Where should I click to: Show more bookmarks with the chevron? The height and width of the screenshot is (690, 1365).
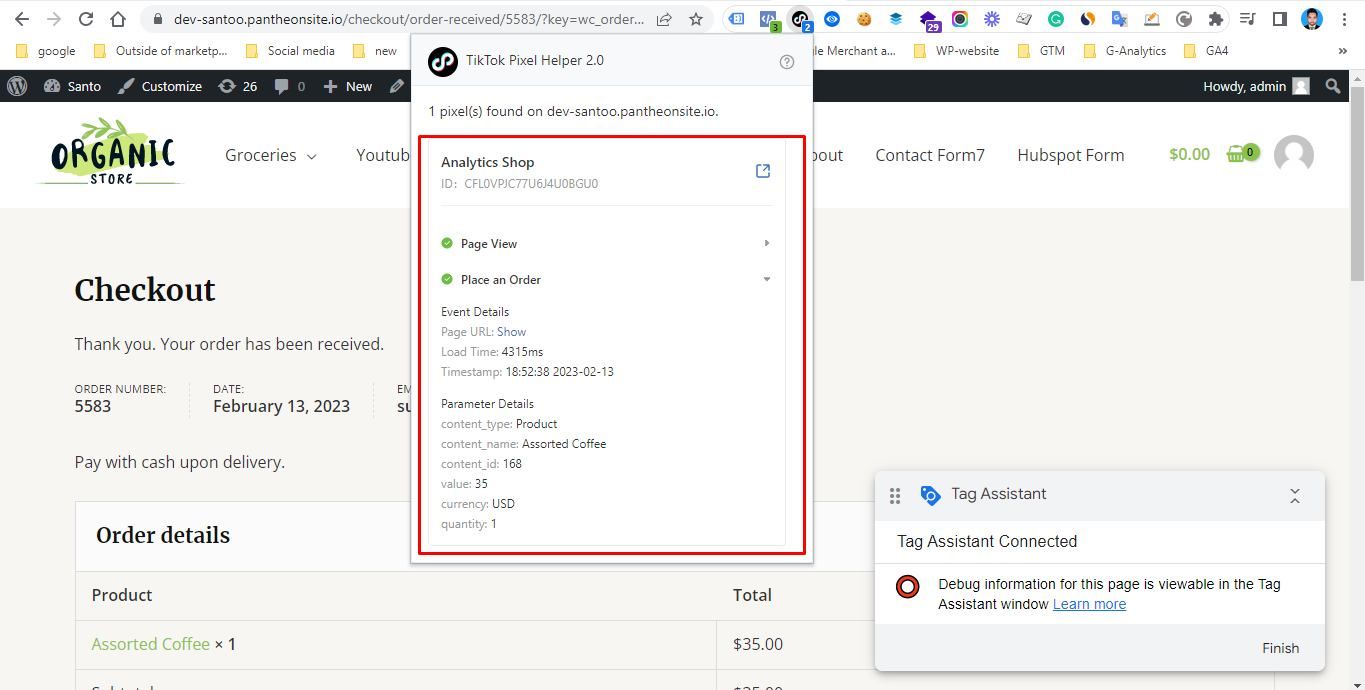coord(1342,51)
